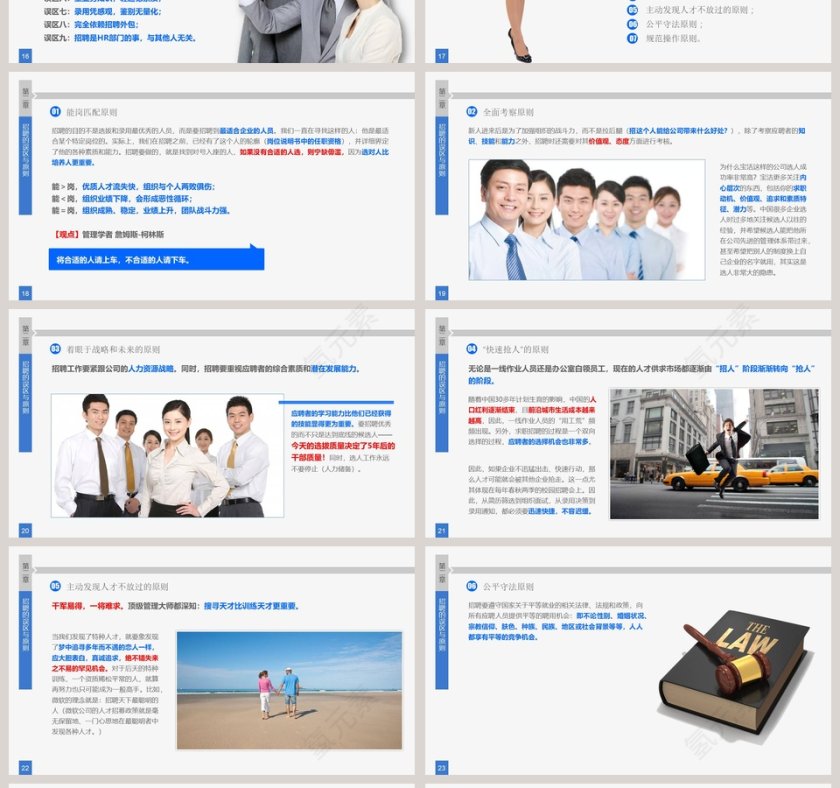Click the 06 badge beside 公平守法原则
The image size is (840, 788).
click(472, 586)
